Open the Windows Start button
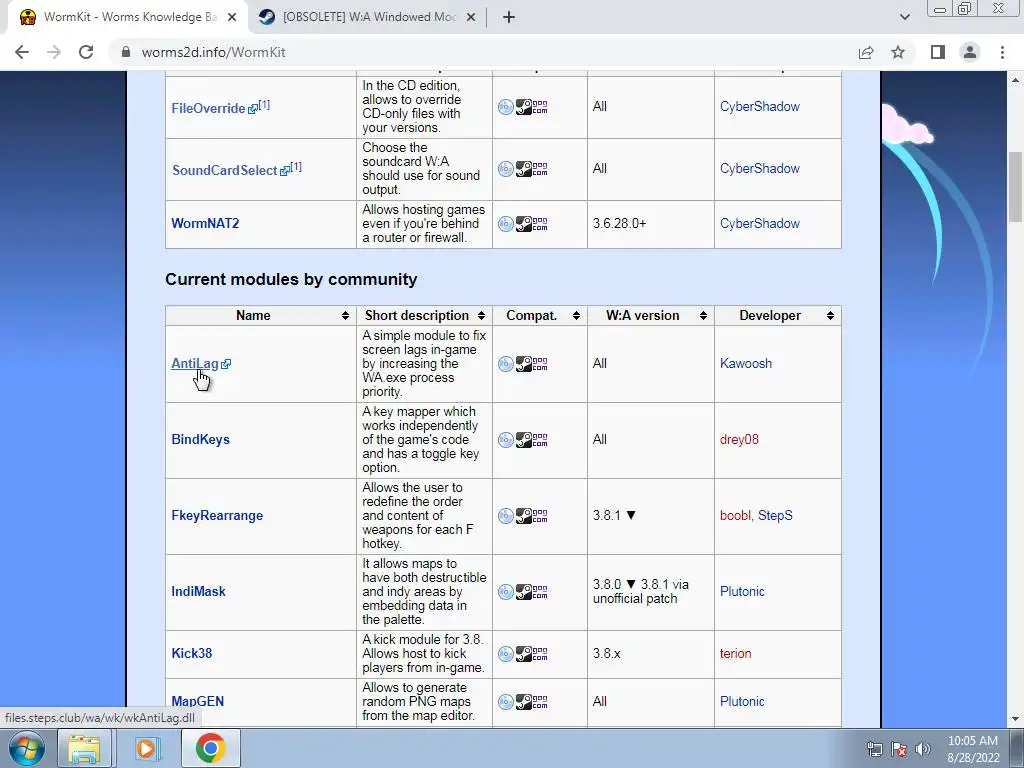 coord(26,748)
